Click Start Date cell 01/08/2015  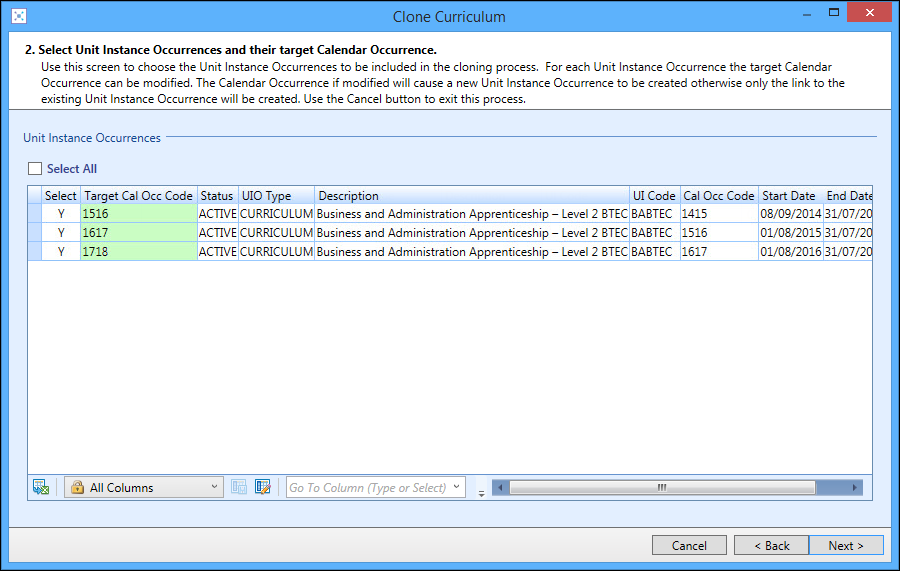tap(790, 232)
